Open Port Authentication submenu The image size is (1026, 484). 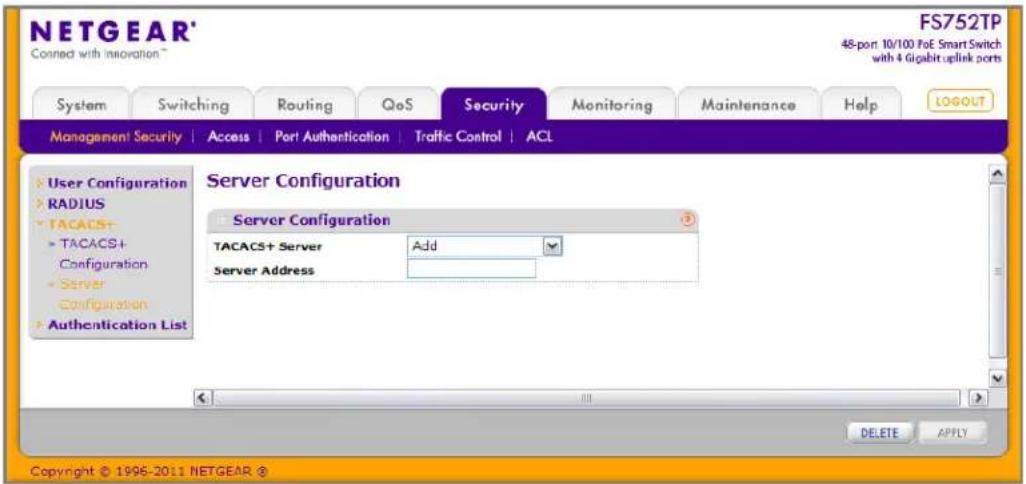pyautogui.click(x=332, y=137)
